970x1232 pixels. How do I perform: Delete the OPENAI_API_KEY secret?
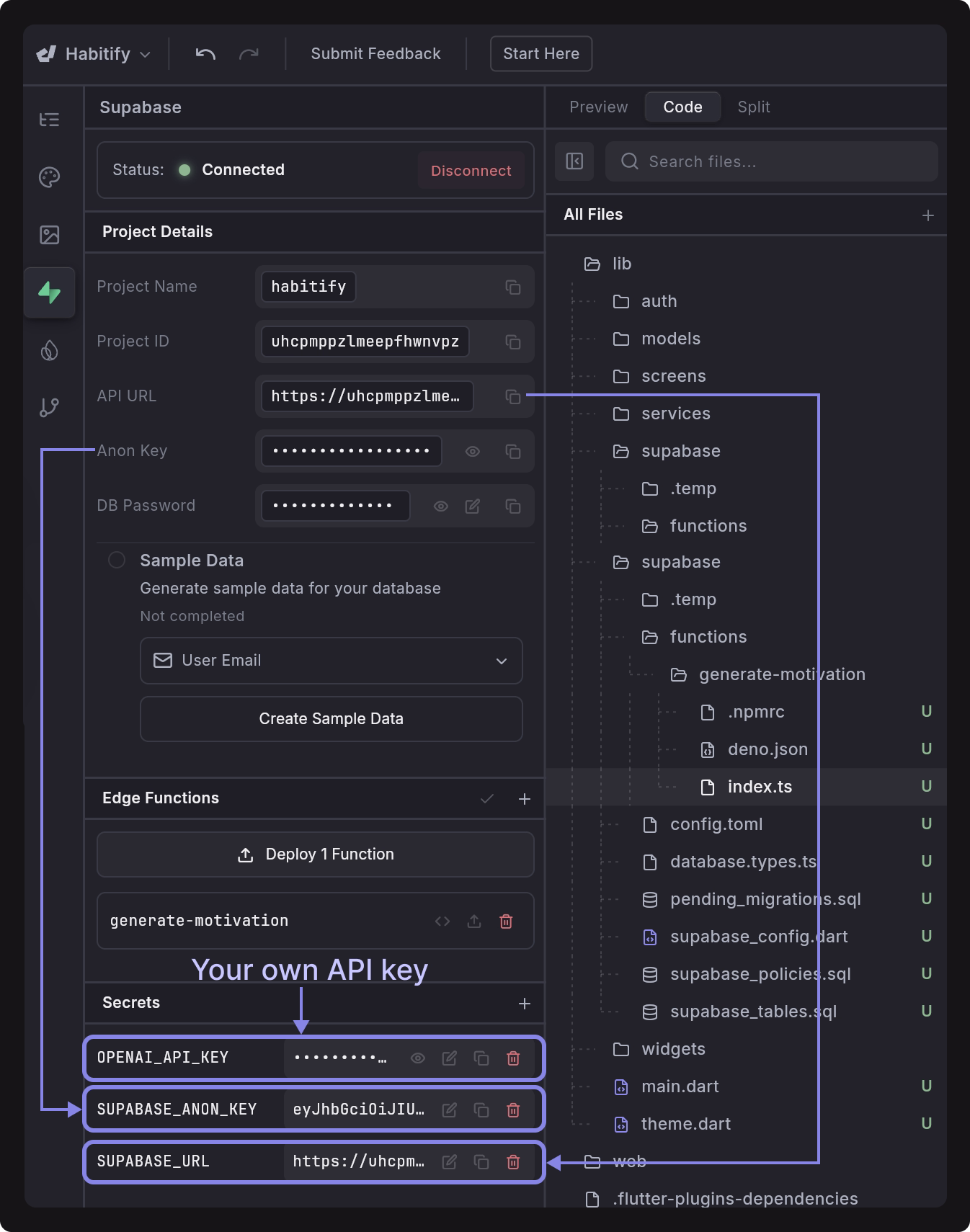click(x=513, y=1058)
